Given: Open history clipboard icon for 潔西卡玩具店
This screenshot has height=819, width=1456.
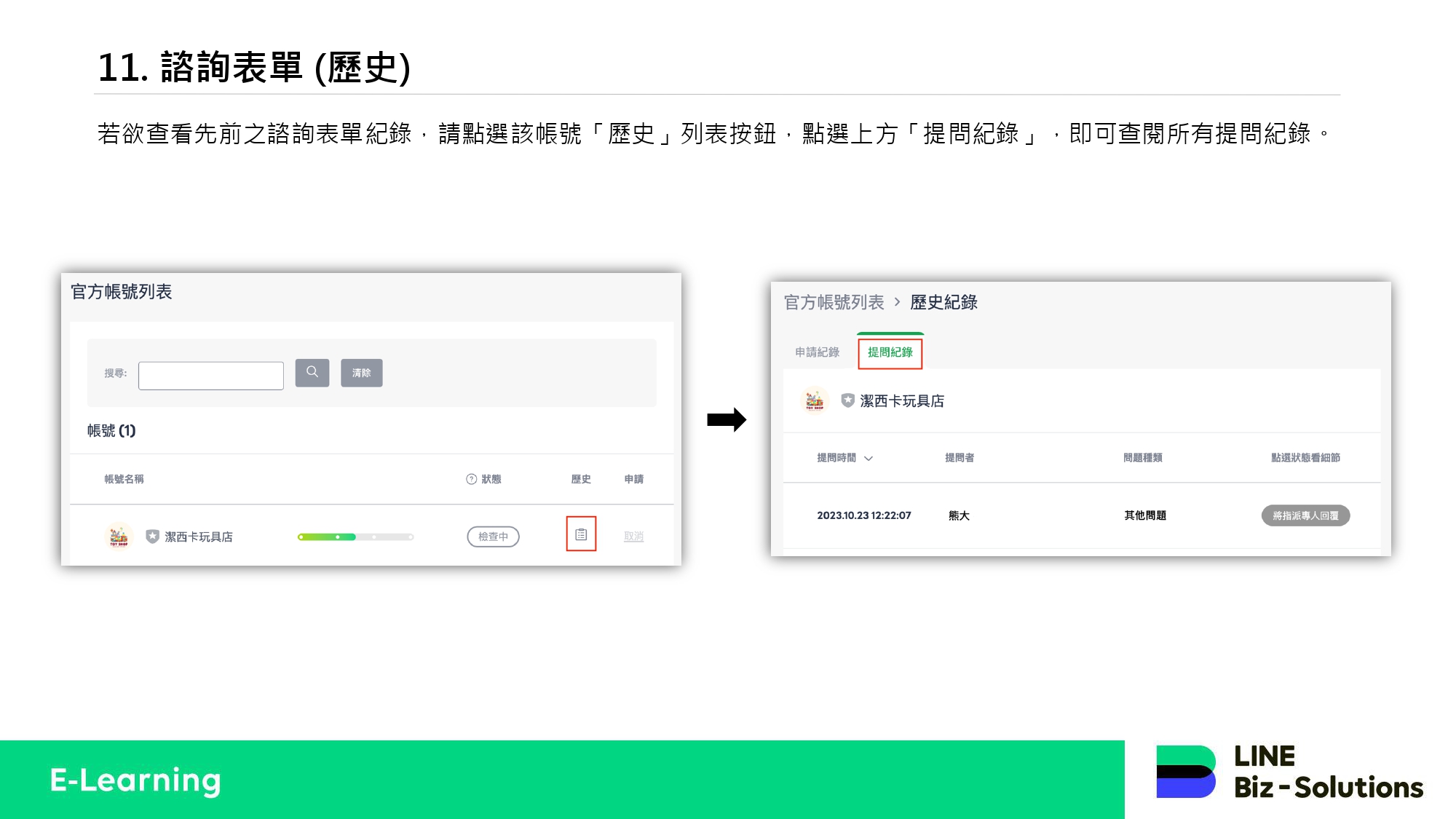Looking at the screenshot, I should (581, 534).
